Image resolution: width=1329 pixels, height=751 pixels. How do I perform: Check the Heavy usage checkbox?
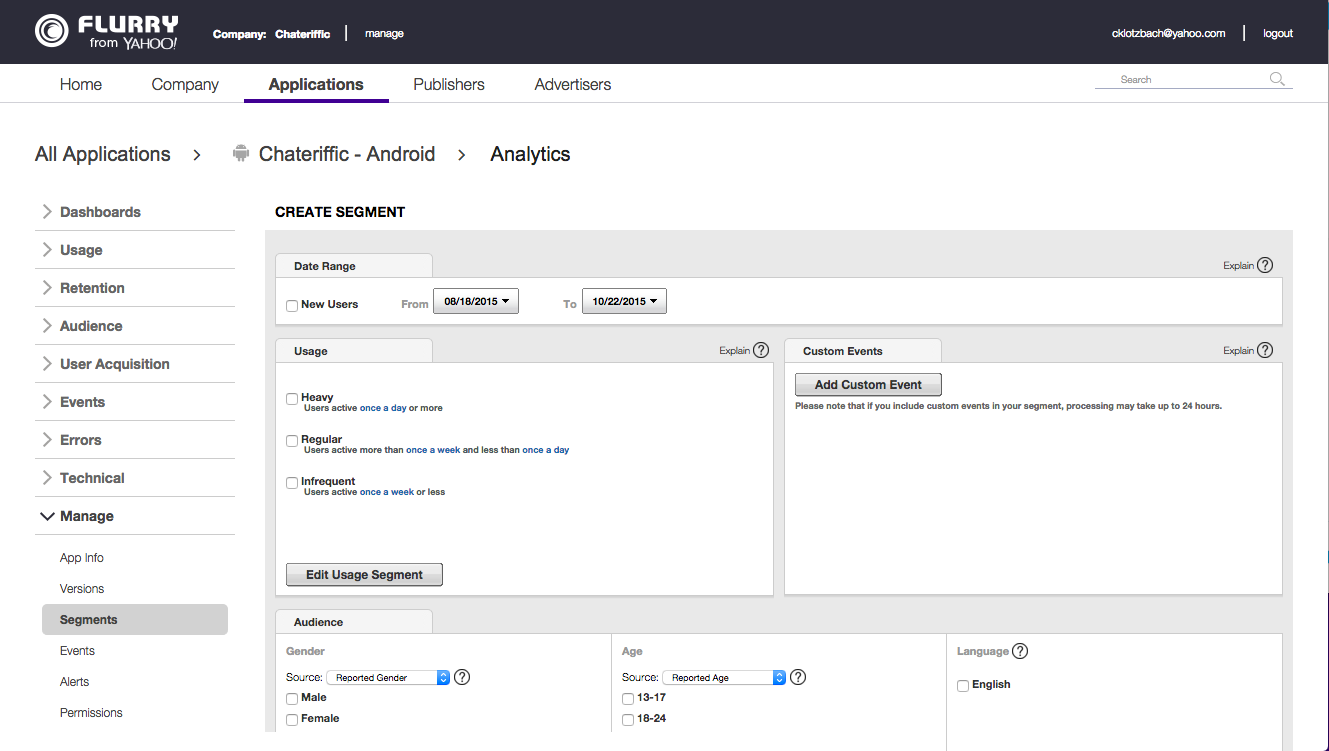tap(292, 398)
